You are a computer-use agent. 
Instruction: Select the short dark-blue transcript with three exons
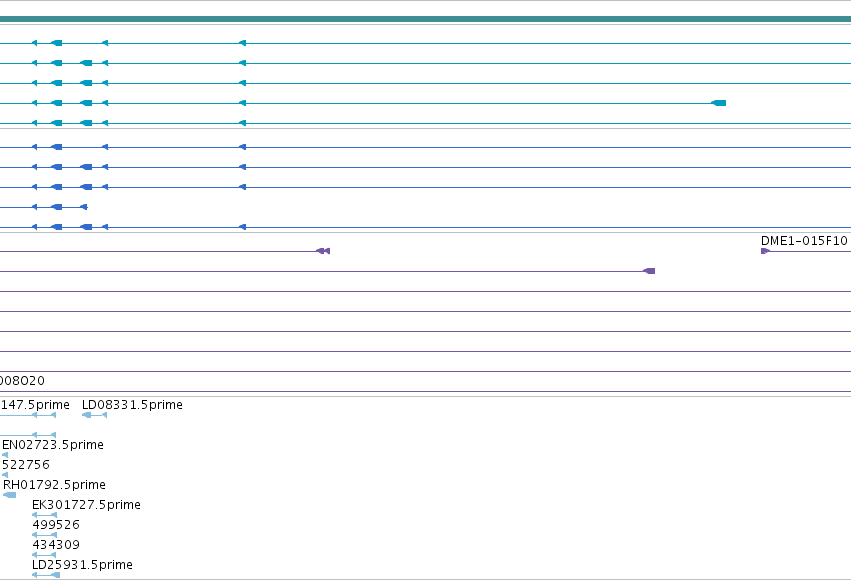coord(43,207)
